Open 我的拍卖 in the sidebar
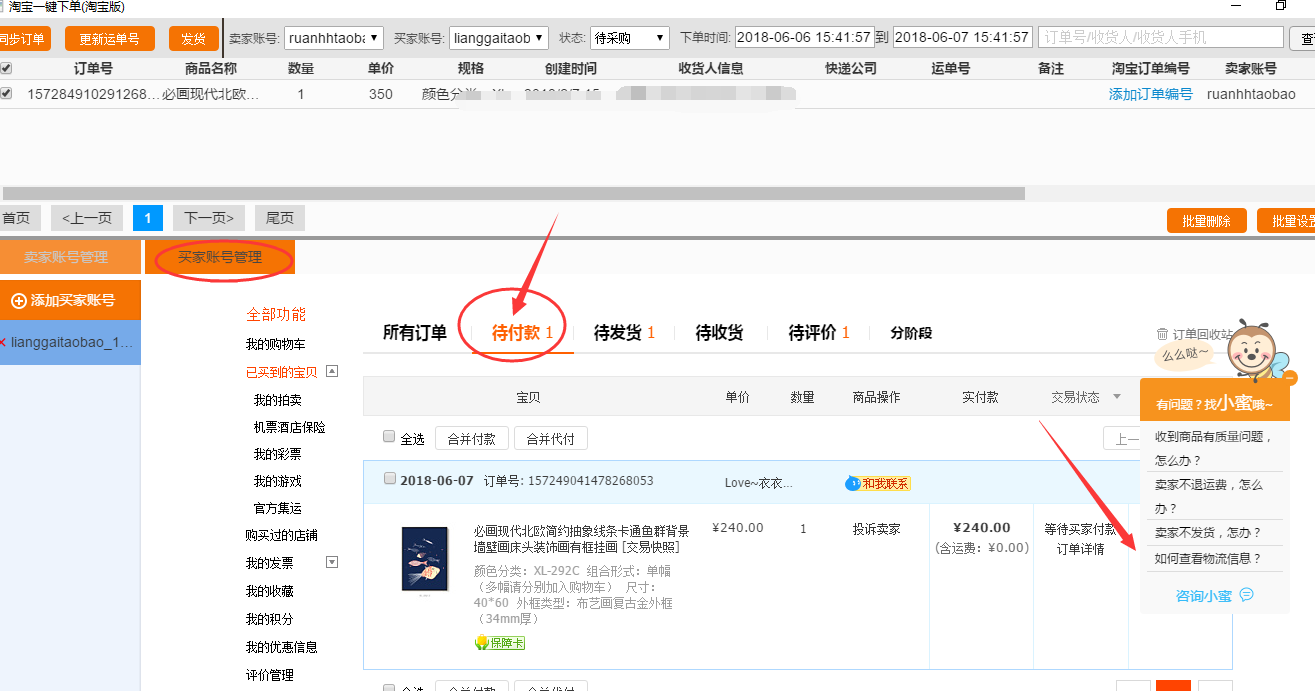The image size is (1315, 691). [x=277, y=399]
